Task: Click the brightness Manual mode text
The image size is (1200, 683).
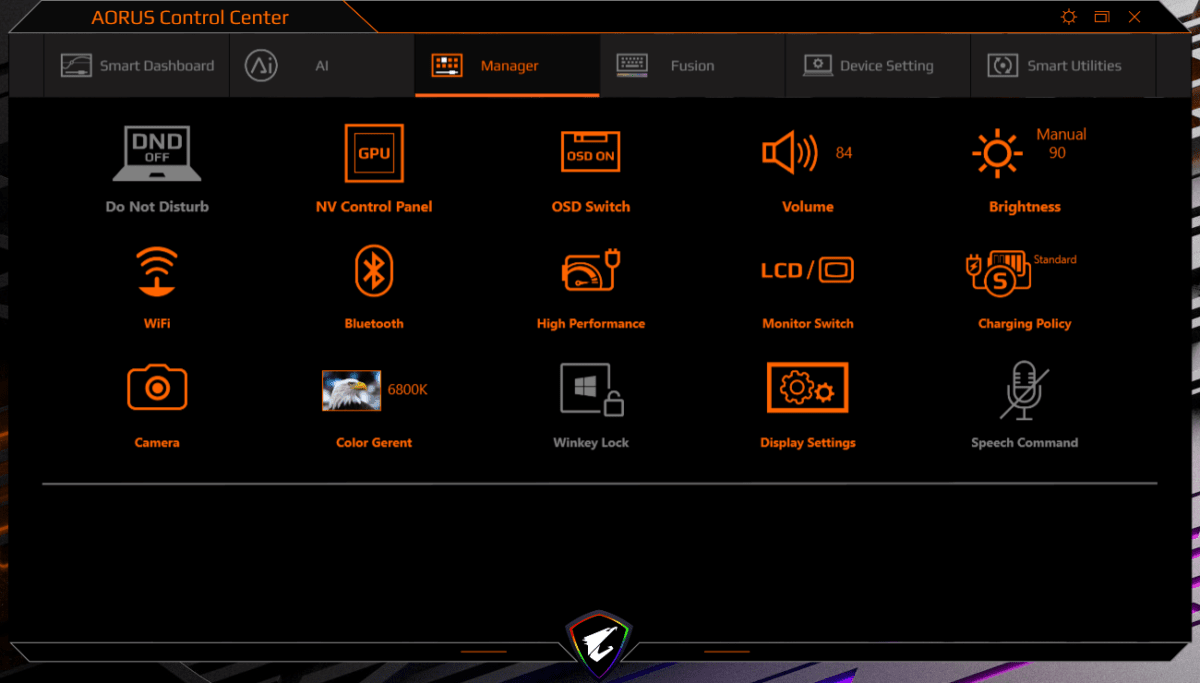Action: (1061, 134)
